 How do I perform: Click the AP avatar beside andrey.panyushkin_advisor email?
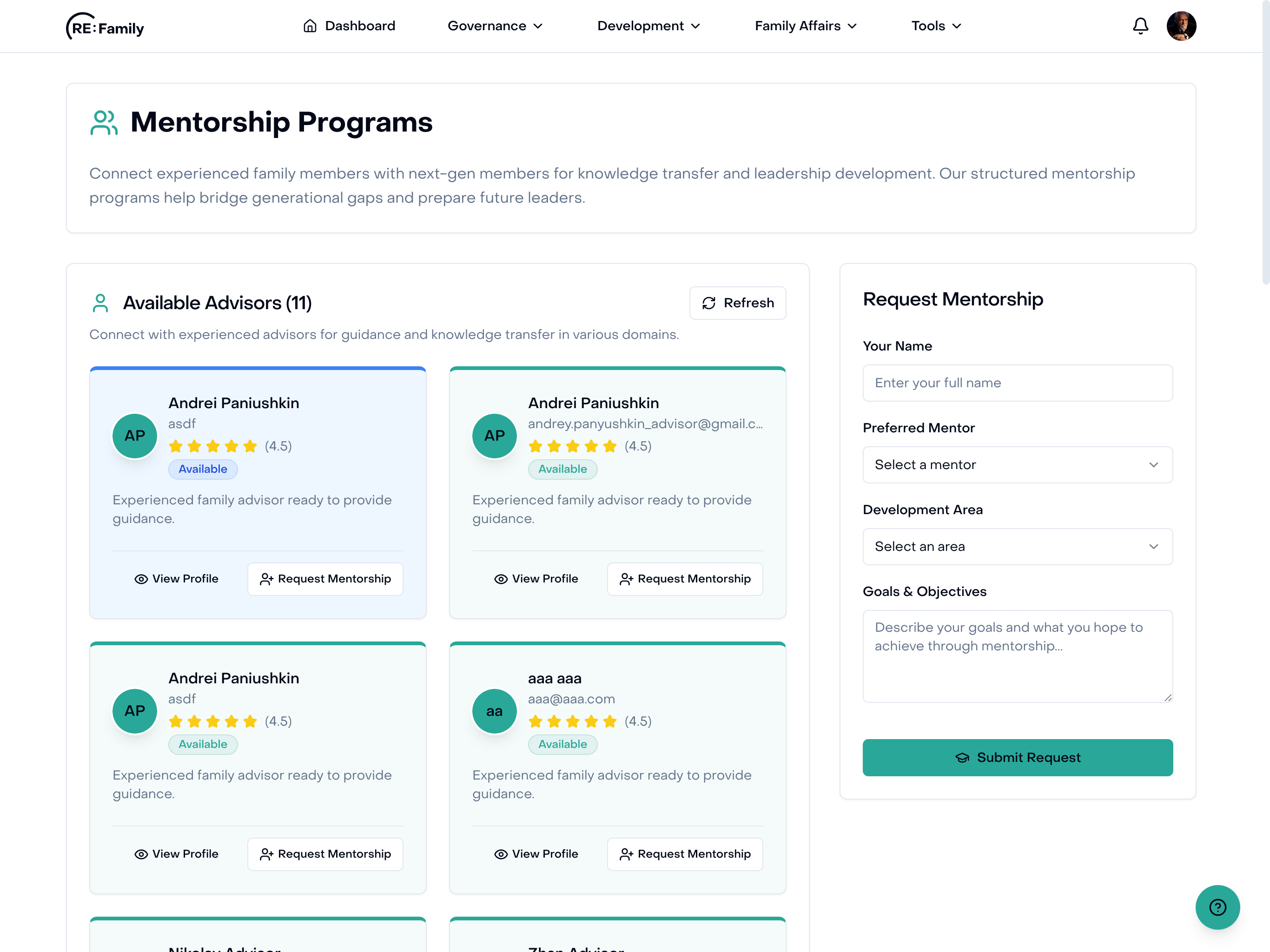point(494,436)
